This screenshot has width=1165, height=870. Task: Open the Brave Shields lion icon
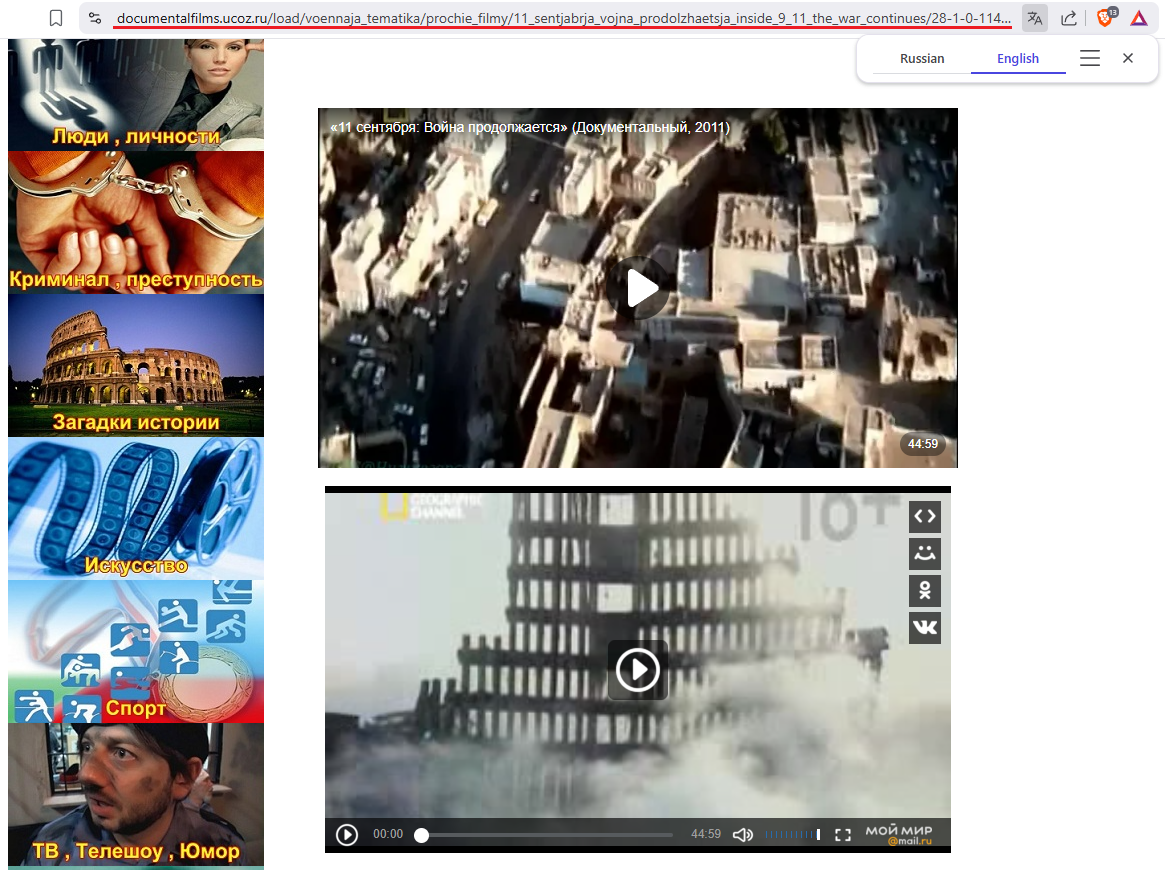click(1106, 17)
